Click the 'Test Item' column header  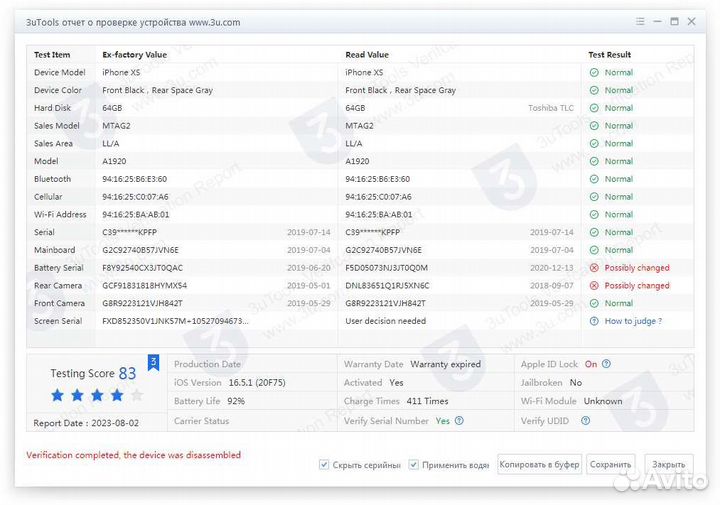[52, 55]
